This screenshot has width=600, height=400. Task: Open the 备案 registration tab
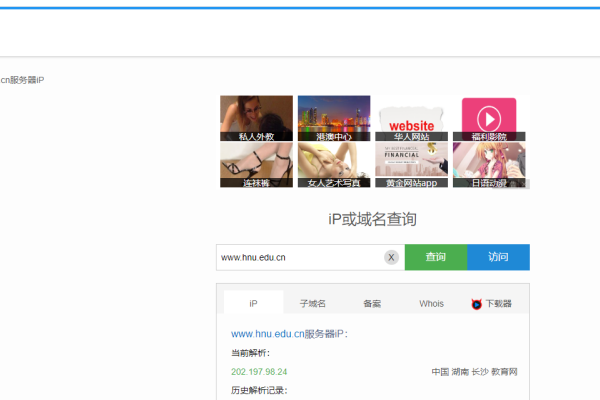coord(372,303)
